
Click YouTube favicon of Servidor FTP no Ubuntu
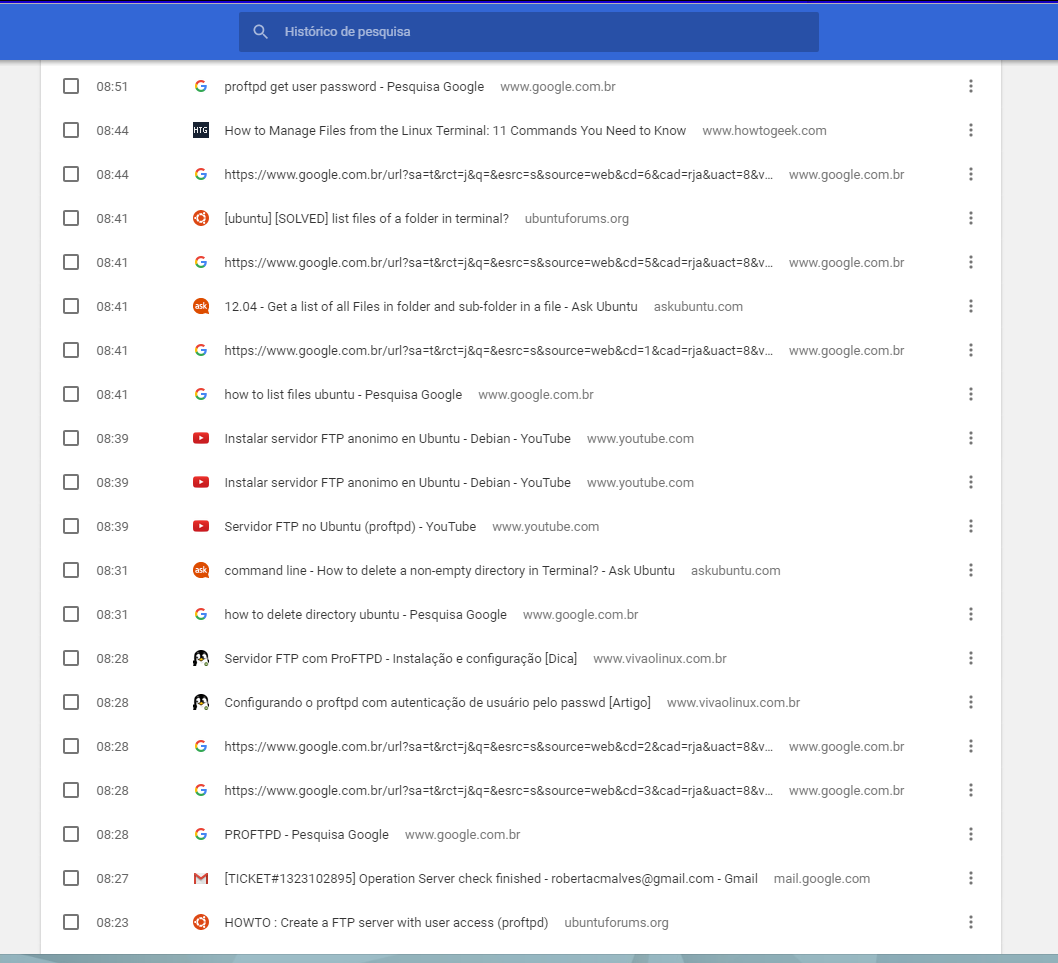pyautogui.click(x=200, y=526)
